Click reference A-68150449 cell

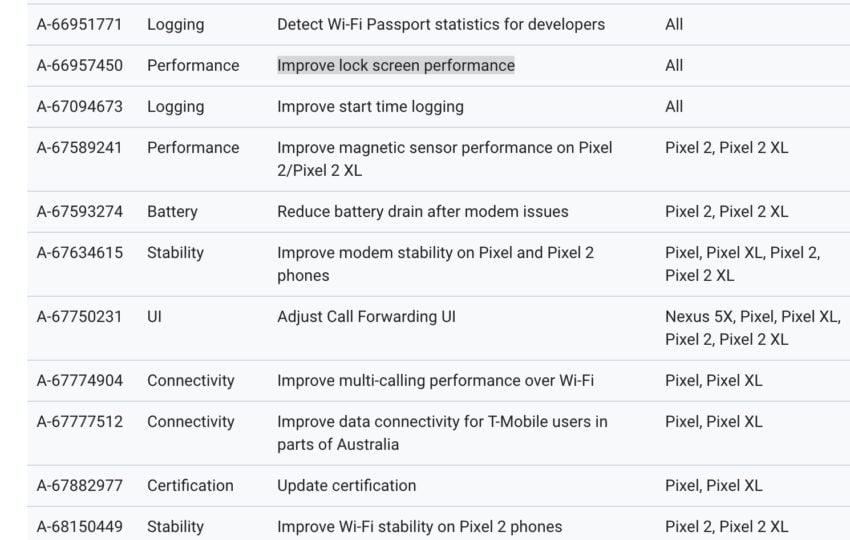80,527
